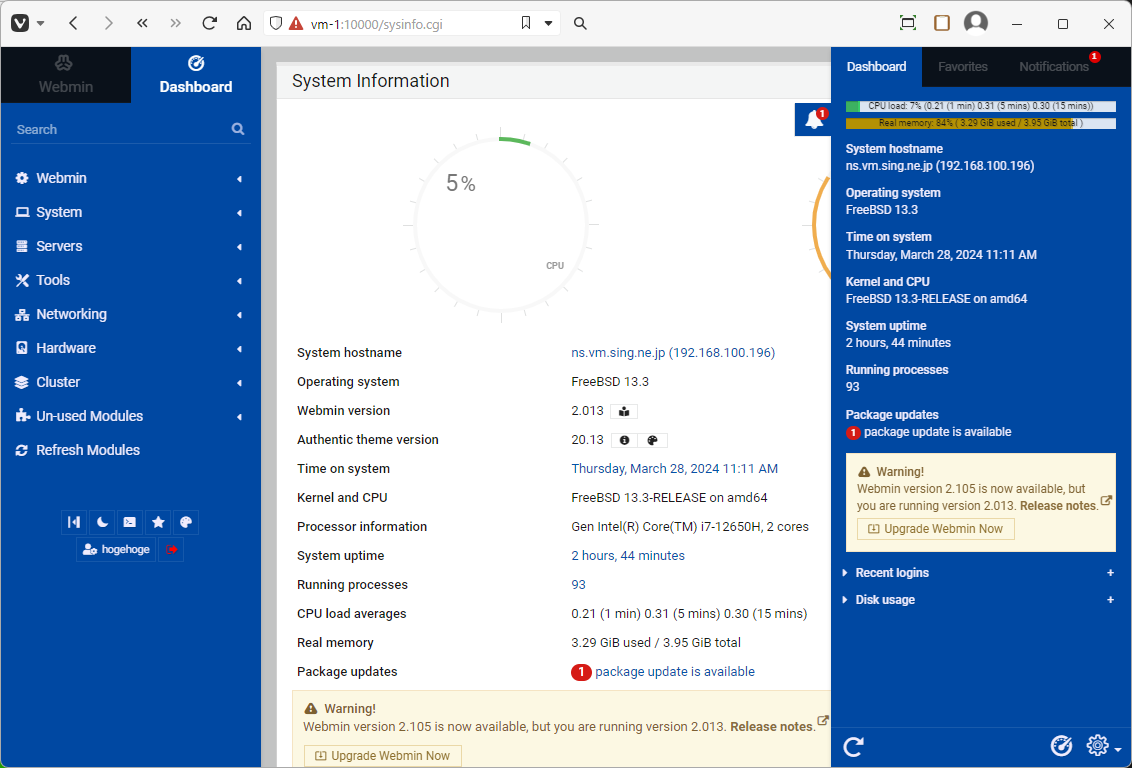Expand the Recent logins section
1132x768 pixels.
click(892, 572)
